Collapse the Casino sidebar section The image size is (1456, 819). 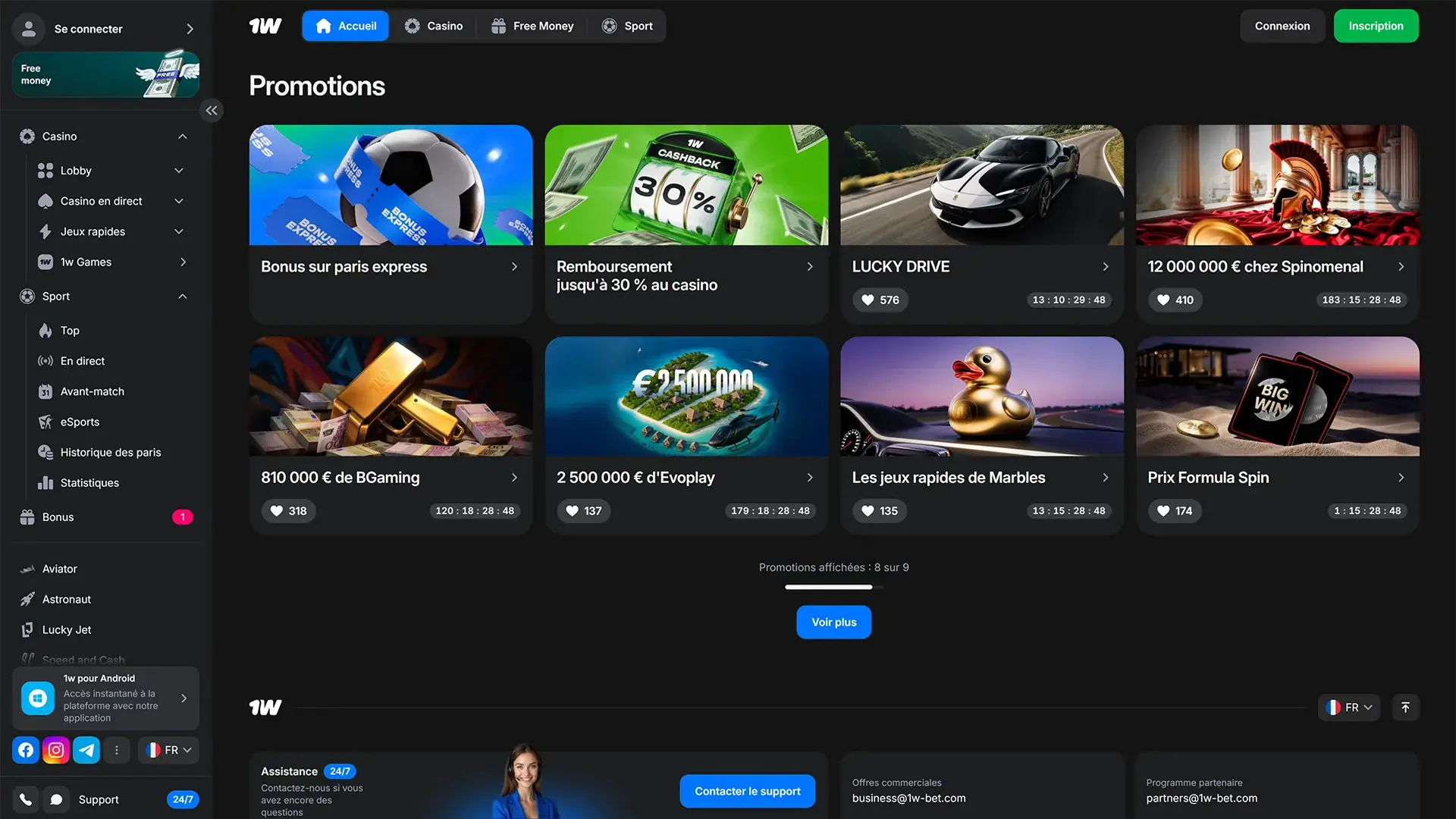(x=182, y=136)
